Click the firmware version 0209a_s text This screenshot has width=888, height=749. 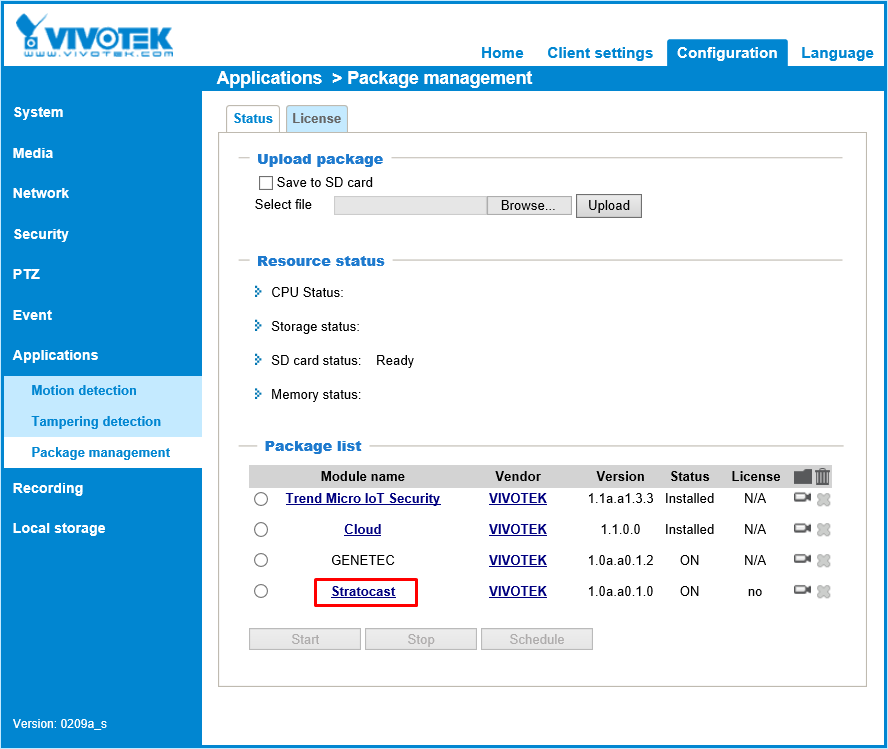[83, 724]
